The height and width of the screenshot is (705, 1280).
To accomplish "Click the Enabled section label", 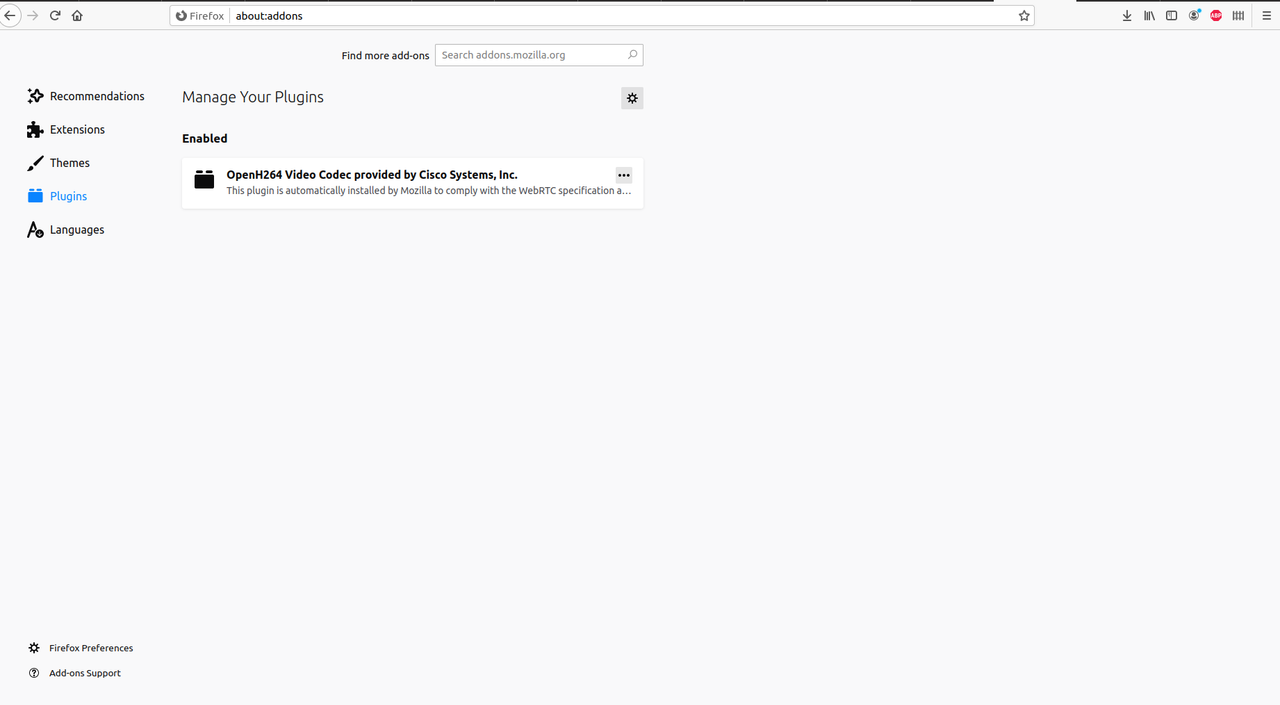I will point(205,139).
